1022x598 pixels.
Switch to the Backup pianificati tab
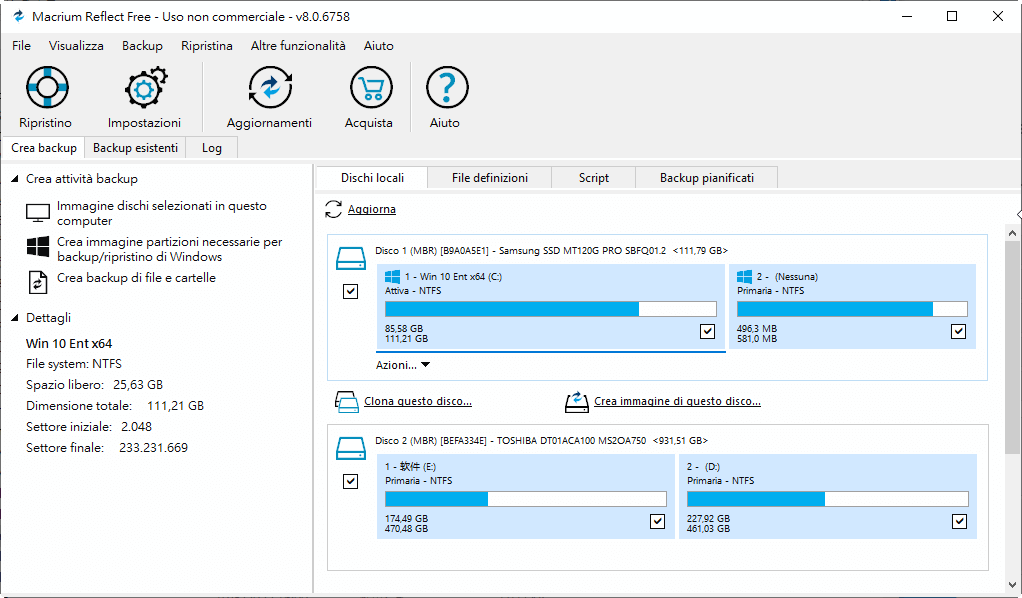pyautogui.click(x=706, y=178)
